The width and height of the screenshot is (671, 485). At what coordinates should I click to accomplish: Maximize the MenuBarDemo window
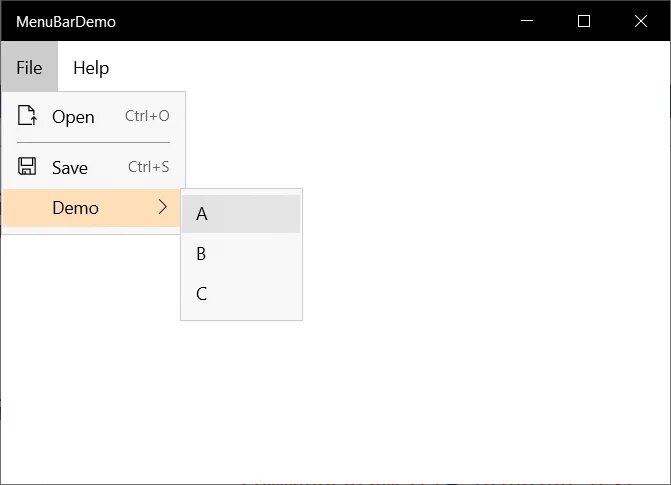(584, 21)
